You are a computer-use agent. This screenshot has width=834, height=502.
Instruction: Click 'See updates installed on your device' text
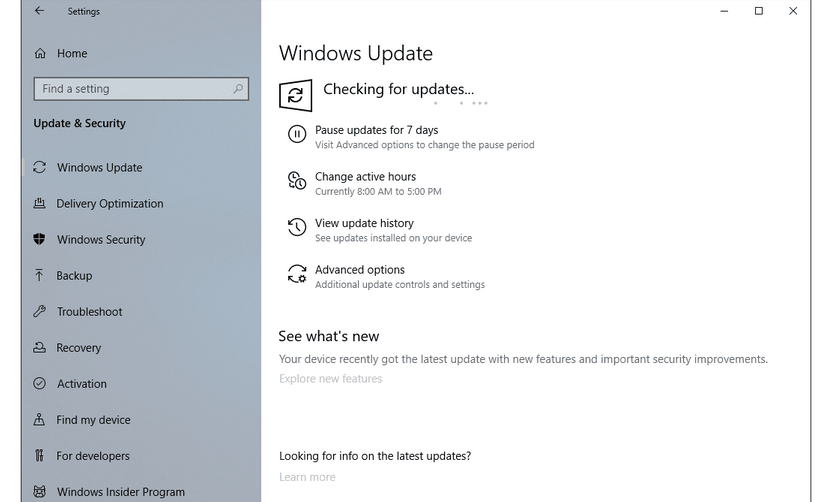(393, 238)
